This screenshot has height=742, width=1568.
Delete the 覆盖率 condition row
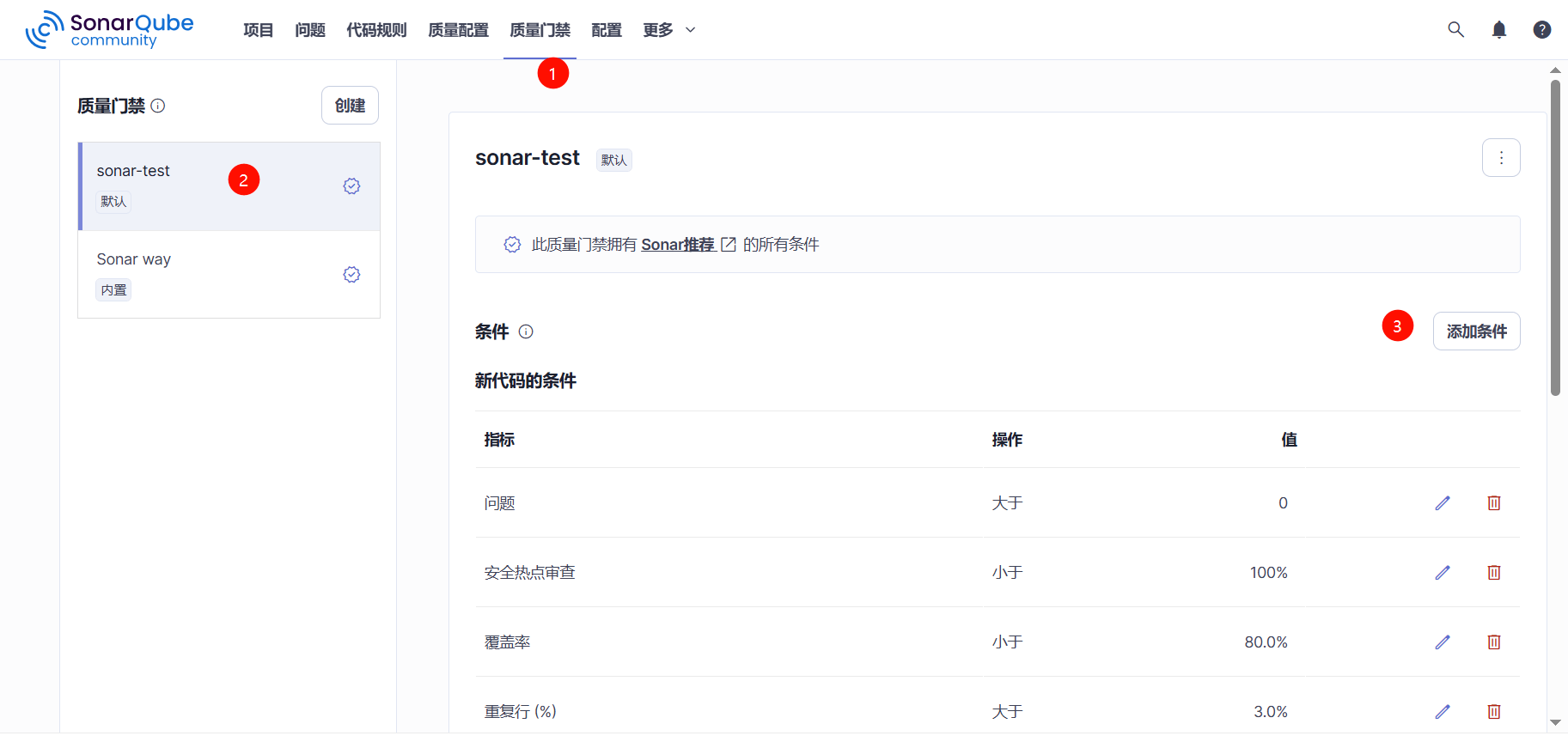click(1493, 642)
